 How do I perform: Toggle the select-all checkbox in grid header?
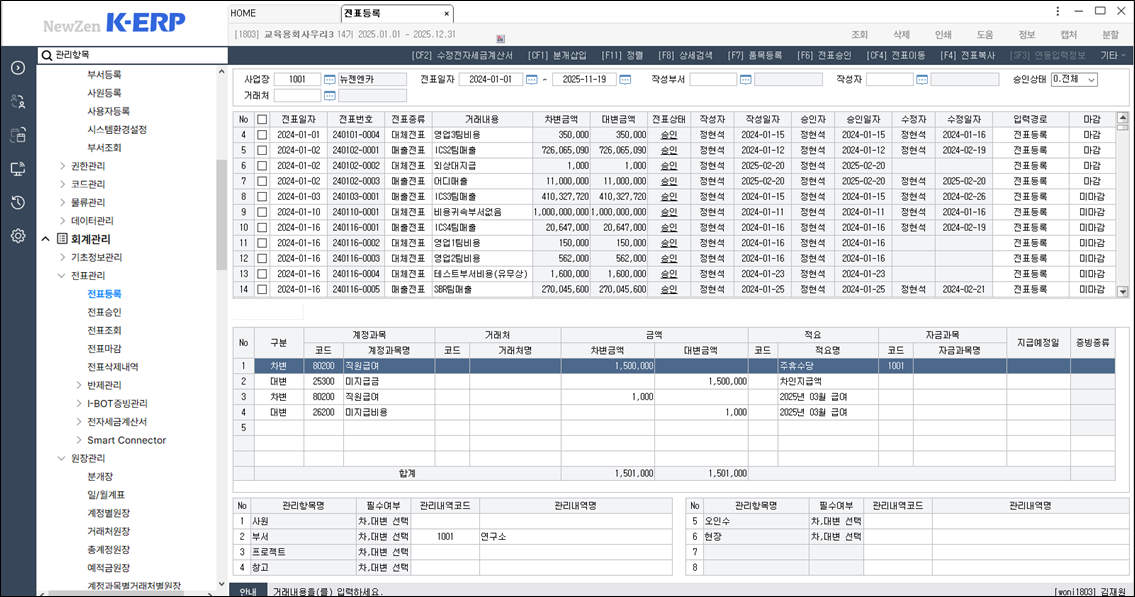[x=262, y=120]
